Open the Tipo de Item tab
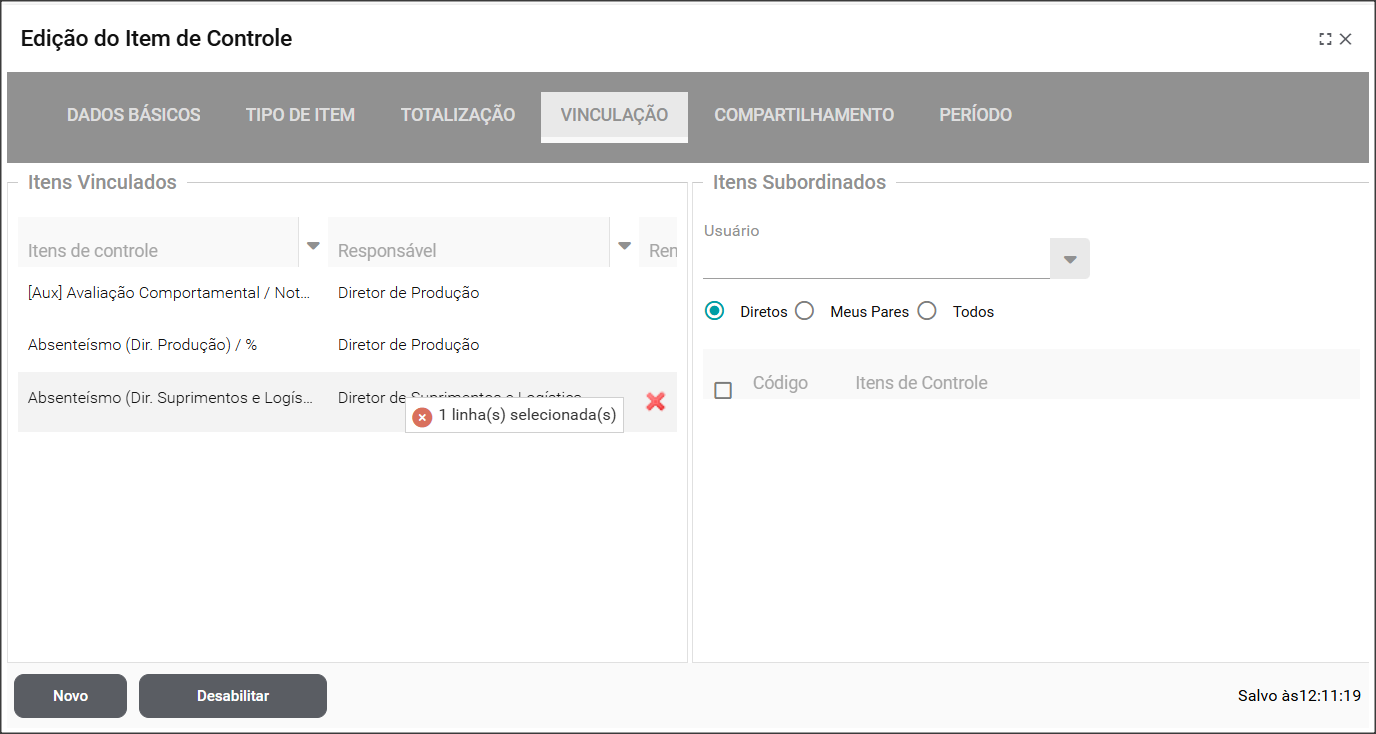 tap(300, 115)
